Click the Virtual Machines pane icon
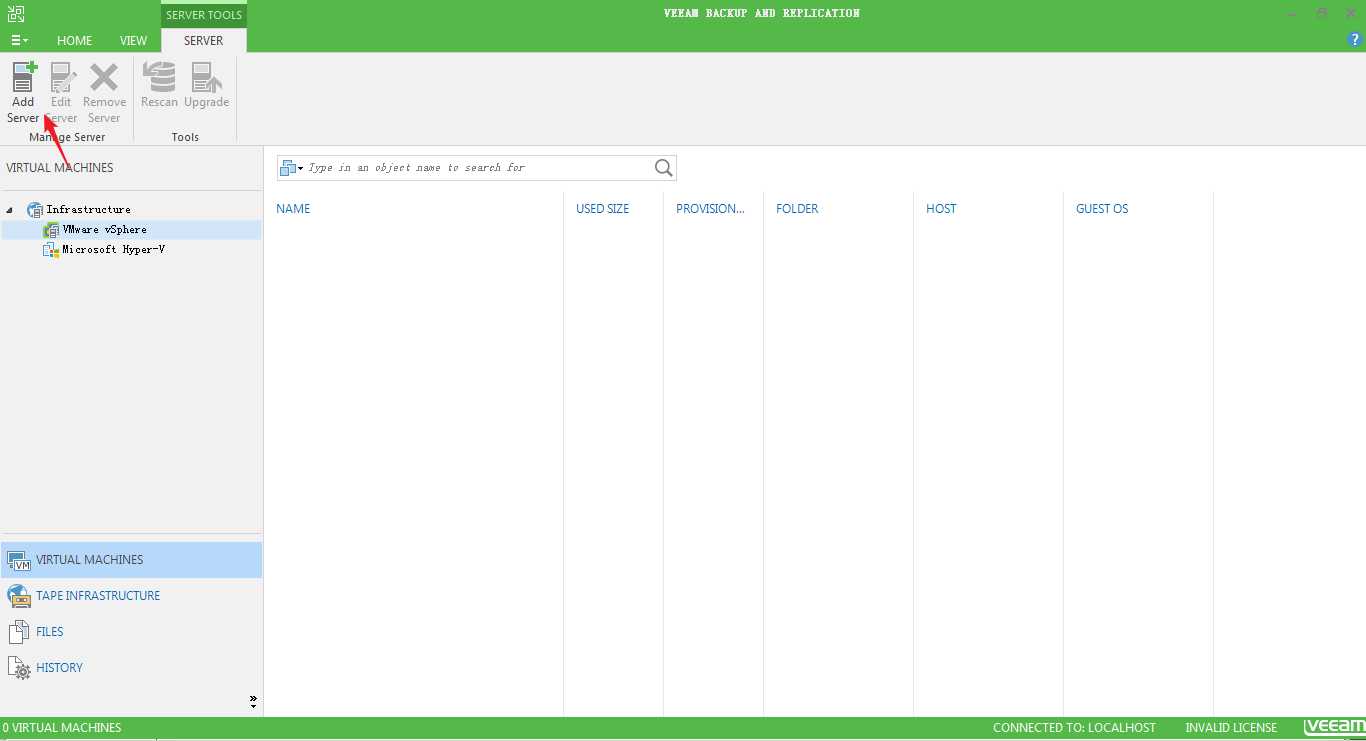The height and width of the screenshot is (741, 1366). [x=19, y=560]
